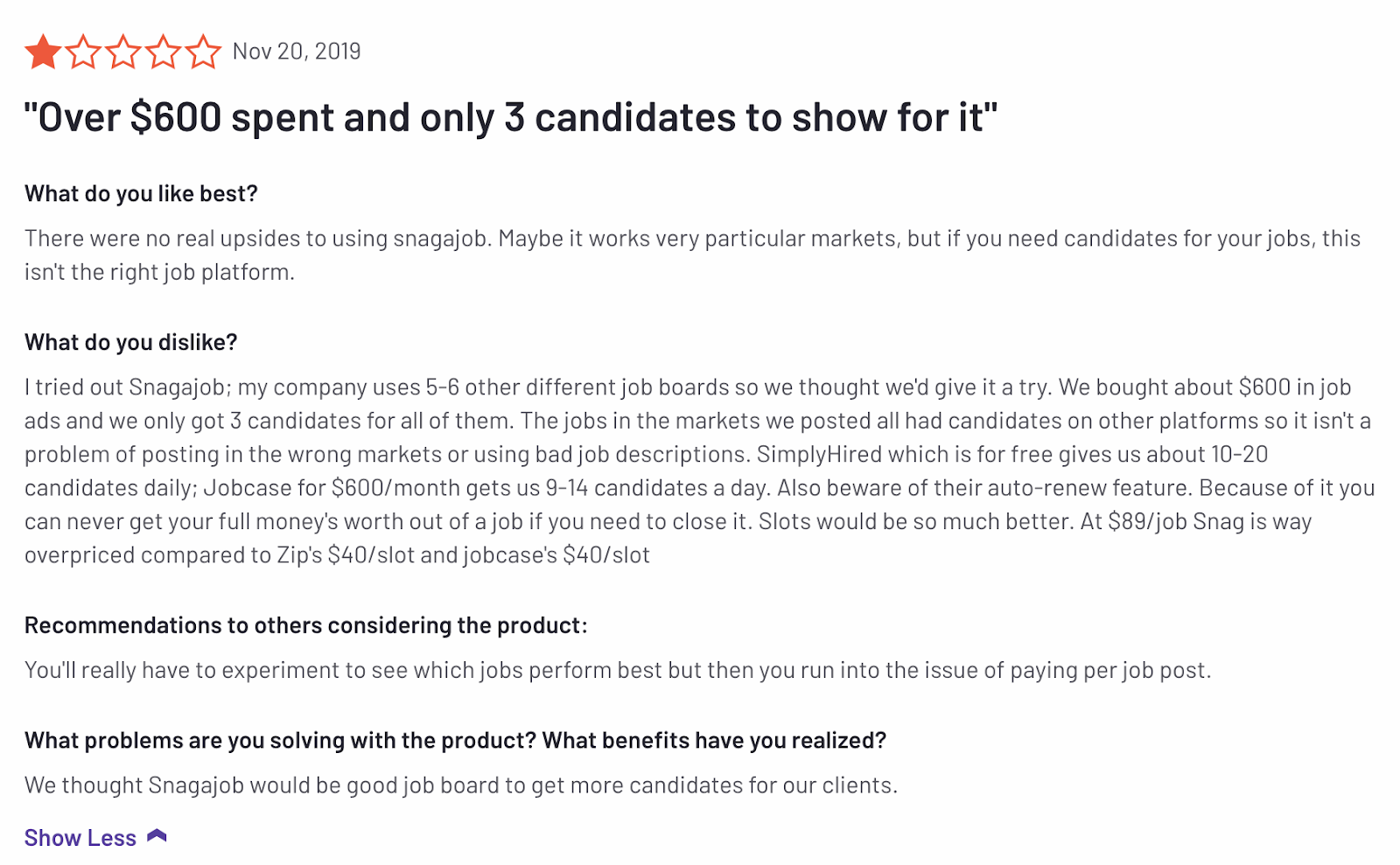This screenshot has width=1400, height=865.
Task: Click the paragraph starting 'I tried out Snagajob'
Action: click(699, 471)
